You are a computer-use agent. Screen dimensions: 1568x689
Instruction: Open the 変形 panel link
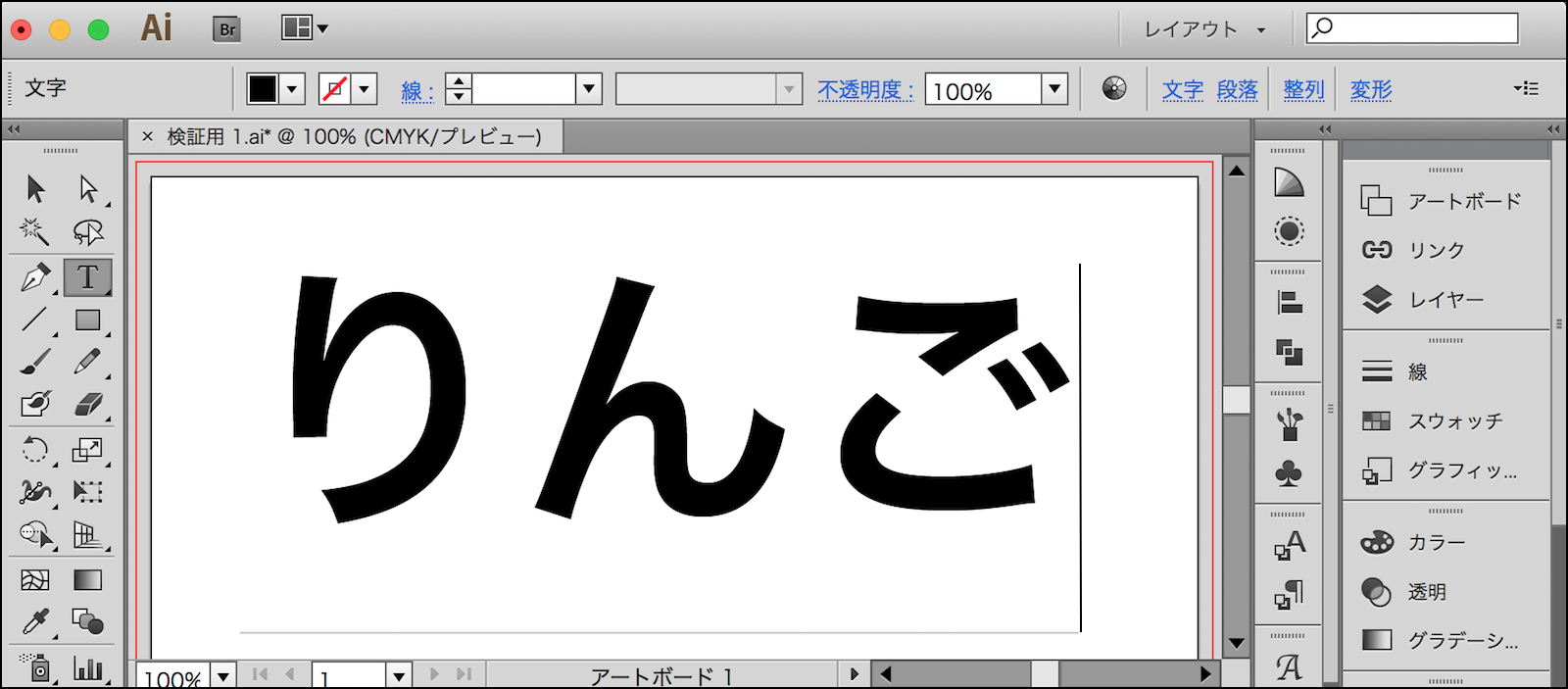pyautogui.click(x=1370, y=90)
